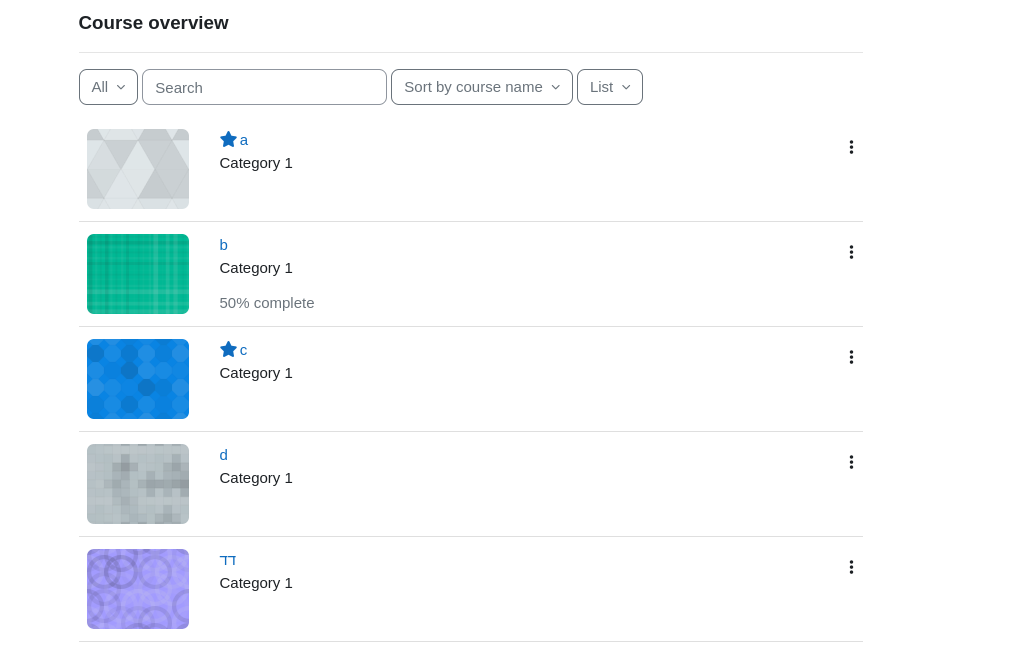
Task: Click the Course overview heading
Action: click(153, 23)
